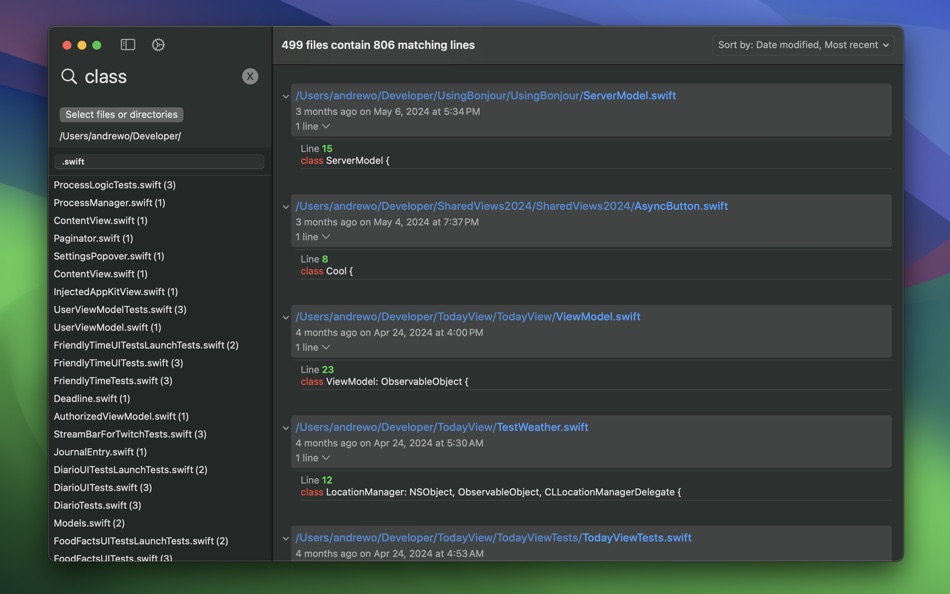Image resolution: width=950 pixels, height=594 pixels.
Task: Collapse the TodayViewTests.swift result group
Action: tap(285, 538)
